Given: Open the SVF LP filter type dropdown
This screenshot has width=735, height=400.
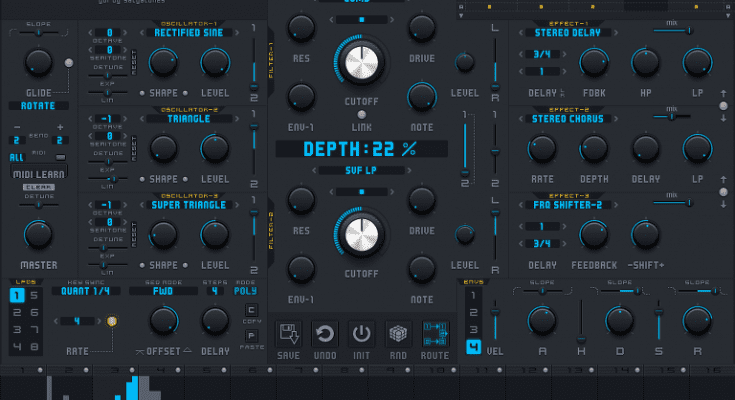Looking at the screenshot, I should [x=360, y=171].
